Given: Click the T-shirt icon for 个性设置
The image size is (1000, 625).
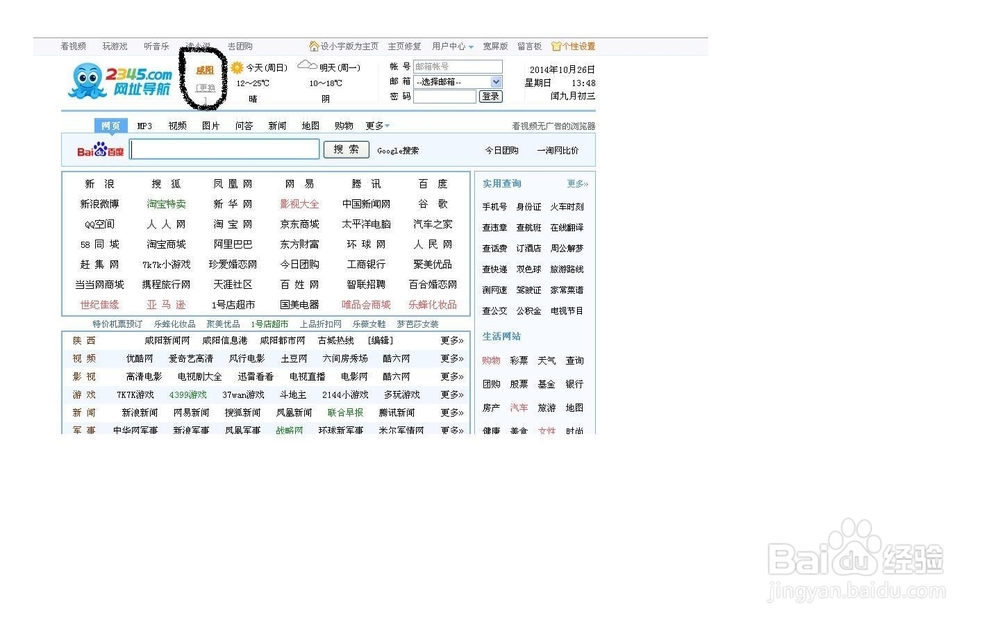Looking at the screenshot, I should tap(556, 46).
